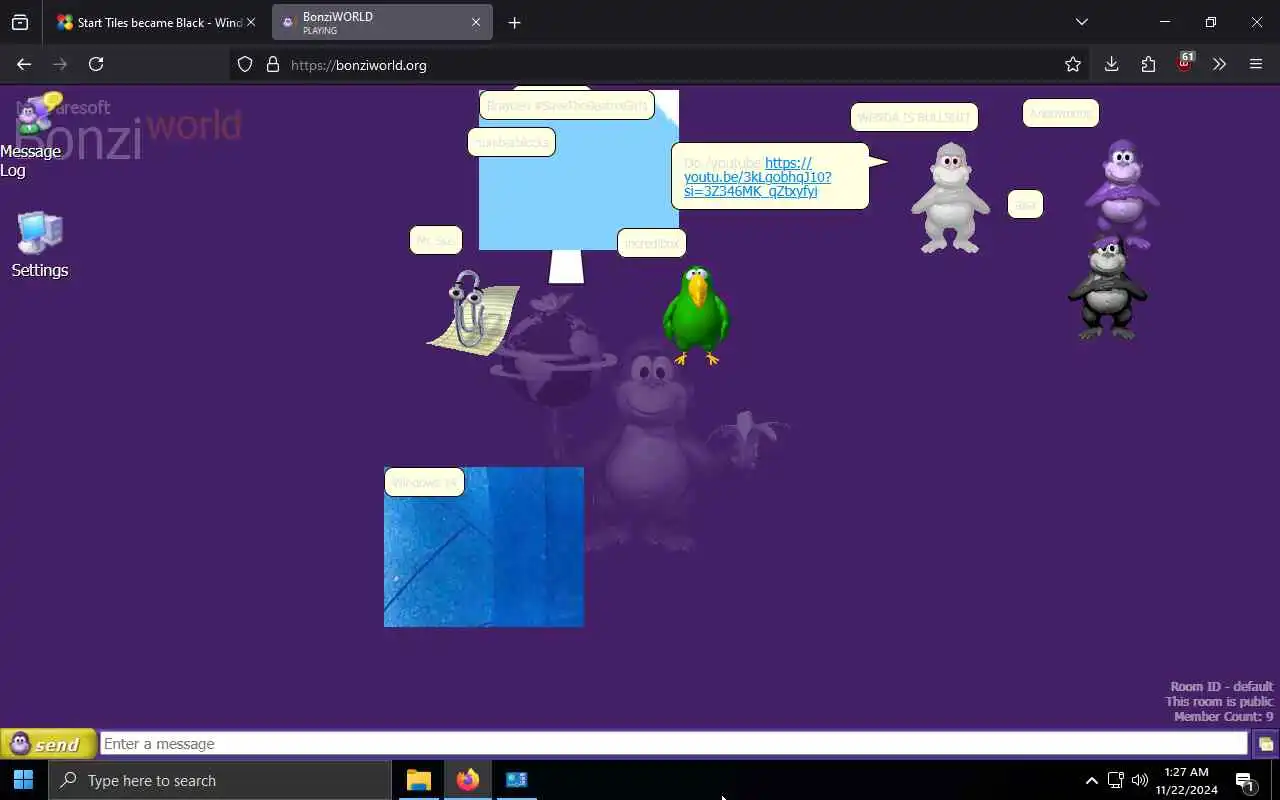View site information padlock icon
This screenshot has width=1280, height=800.
(x=272, y=65)
